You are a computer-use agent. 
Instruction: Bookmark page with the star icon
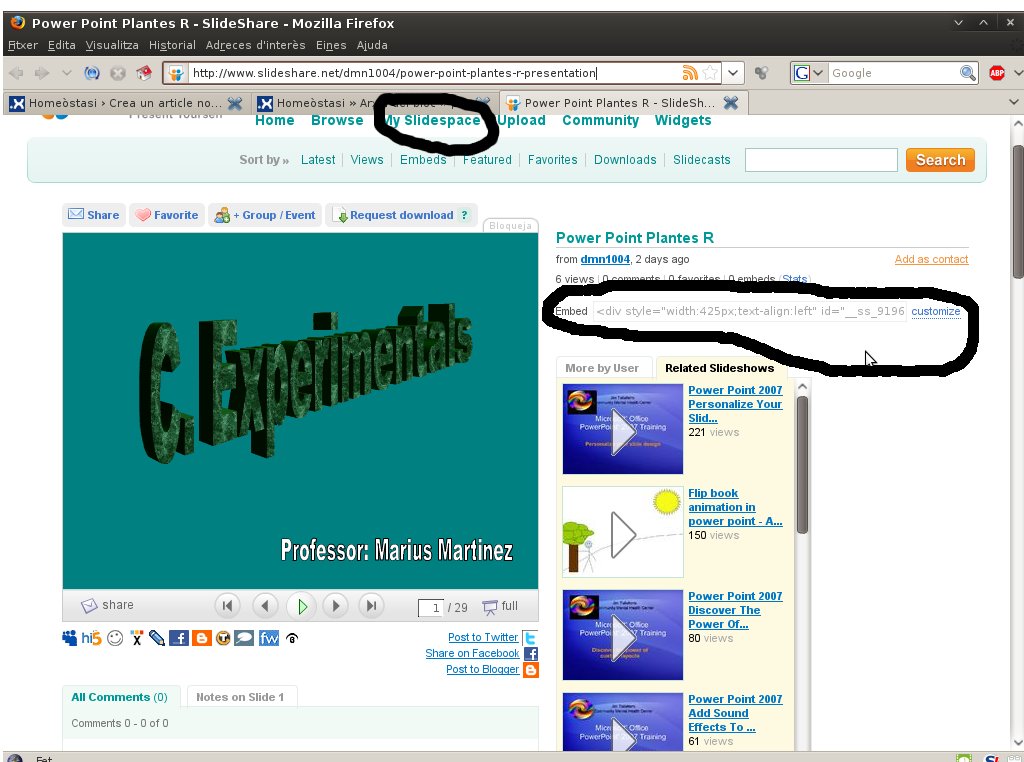point(710,73)
